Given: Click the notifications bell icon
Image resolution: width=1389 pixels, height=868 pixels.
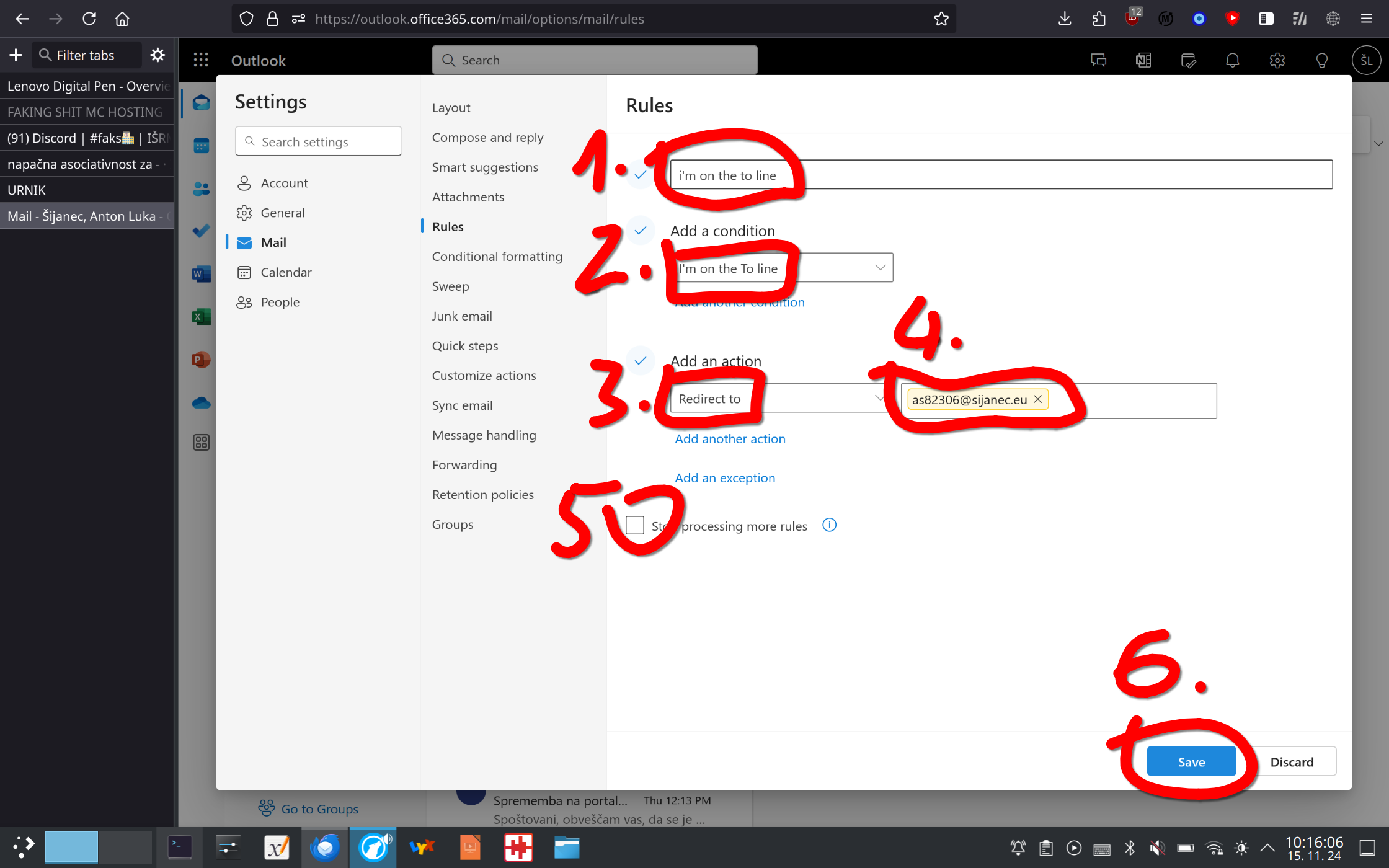Looking at the screenshot, I should pos(1232,60).
